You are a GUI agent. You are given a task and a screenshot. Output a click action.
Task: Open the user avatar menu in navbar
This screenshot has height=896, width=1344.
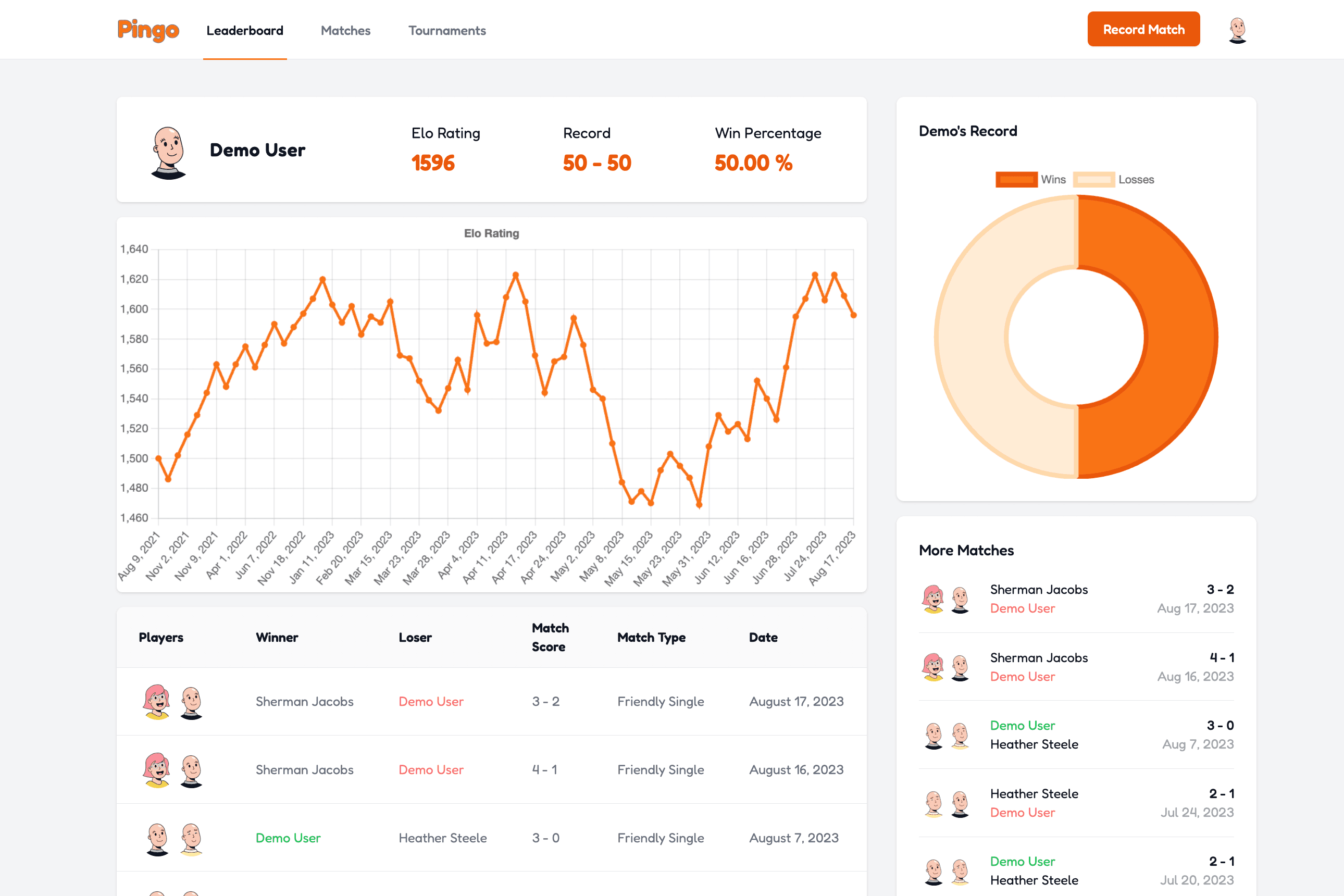1237,30
